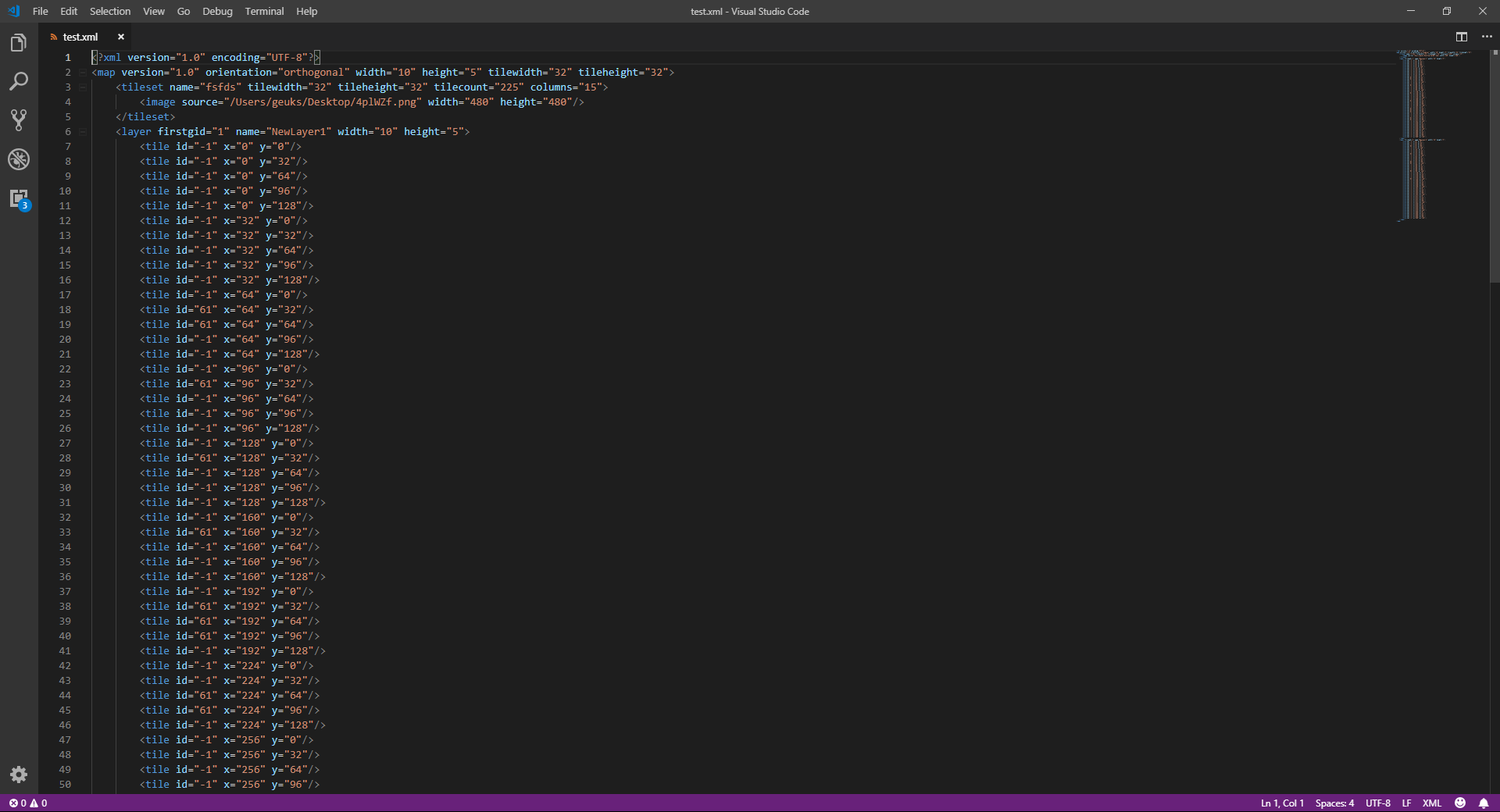
Task: Click the notifications bell in status bar
Action: tap(1484, 803)
